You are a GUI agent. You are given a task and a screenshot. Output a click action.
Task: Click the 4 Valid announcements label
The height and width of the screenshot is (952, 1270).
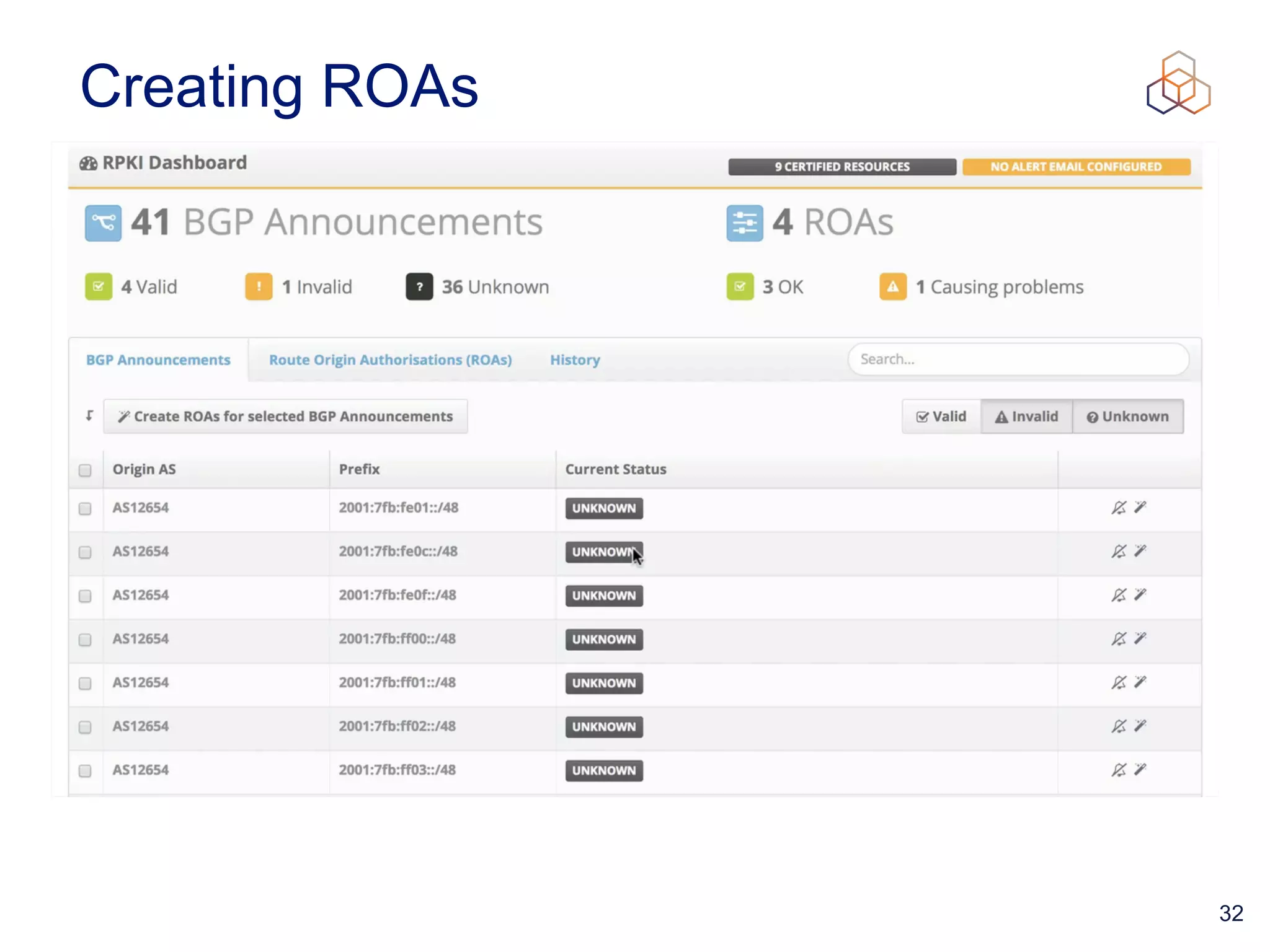click(x=149, y=287)
